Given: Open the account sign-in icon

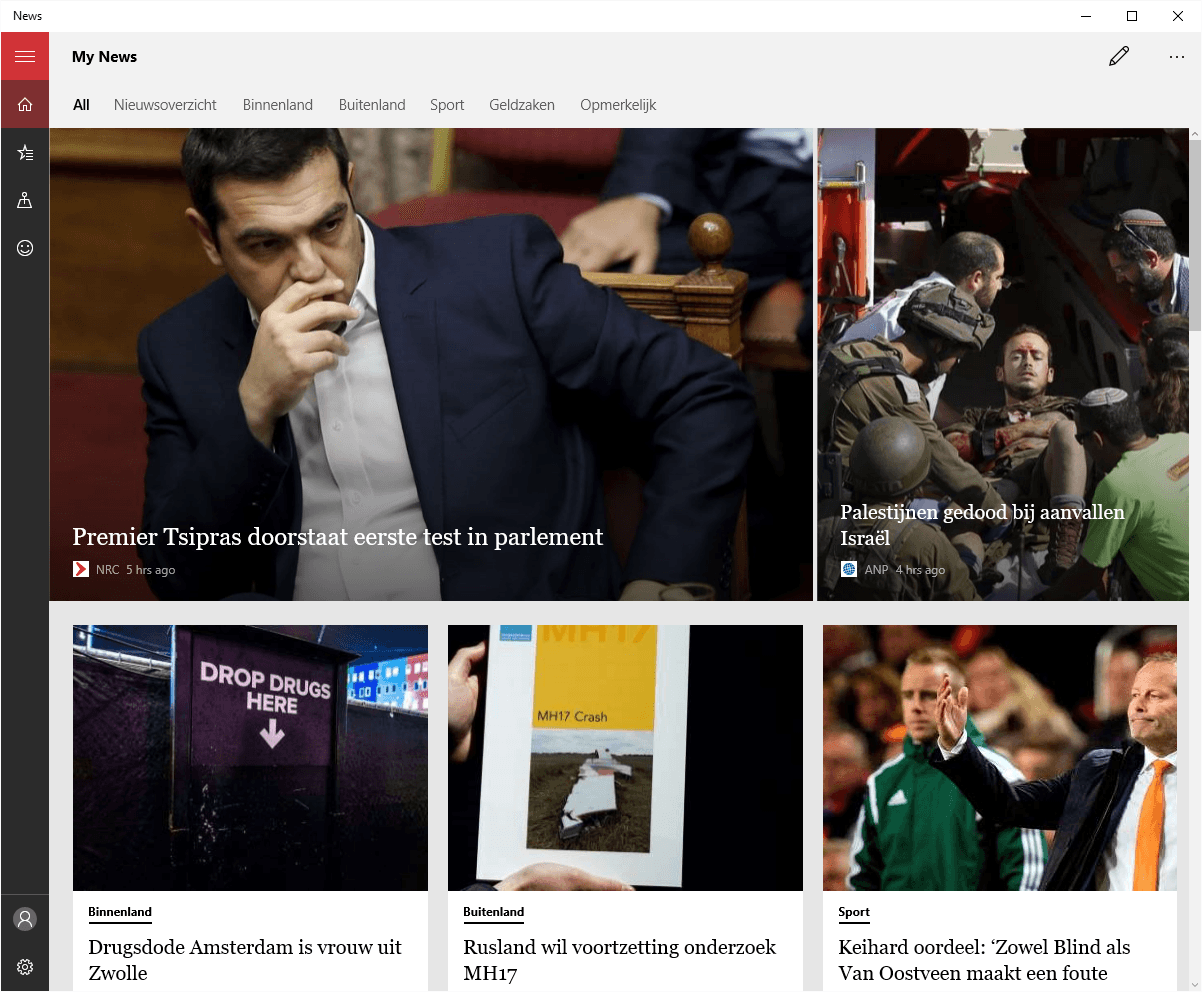Looking at the screenshot, I should click(x=24, y=918).
